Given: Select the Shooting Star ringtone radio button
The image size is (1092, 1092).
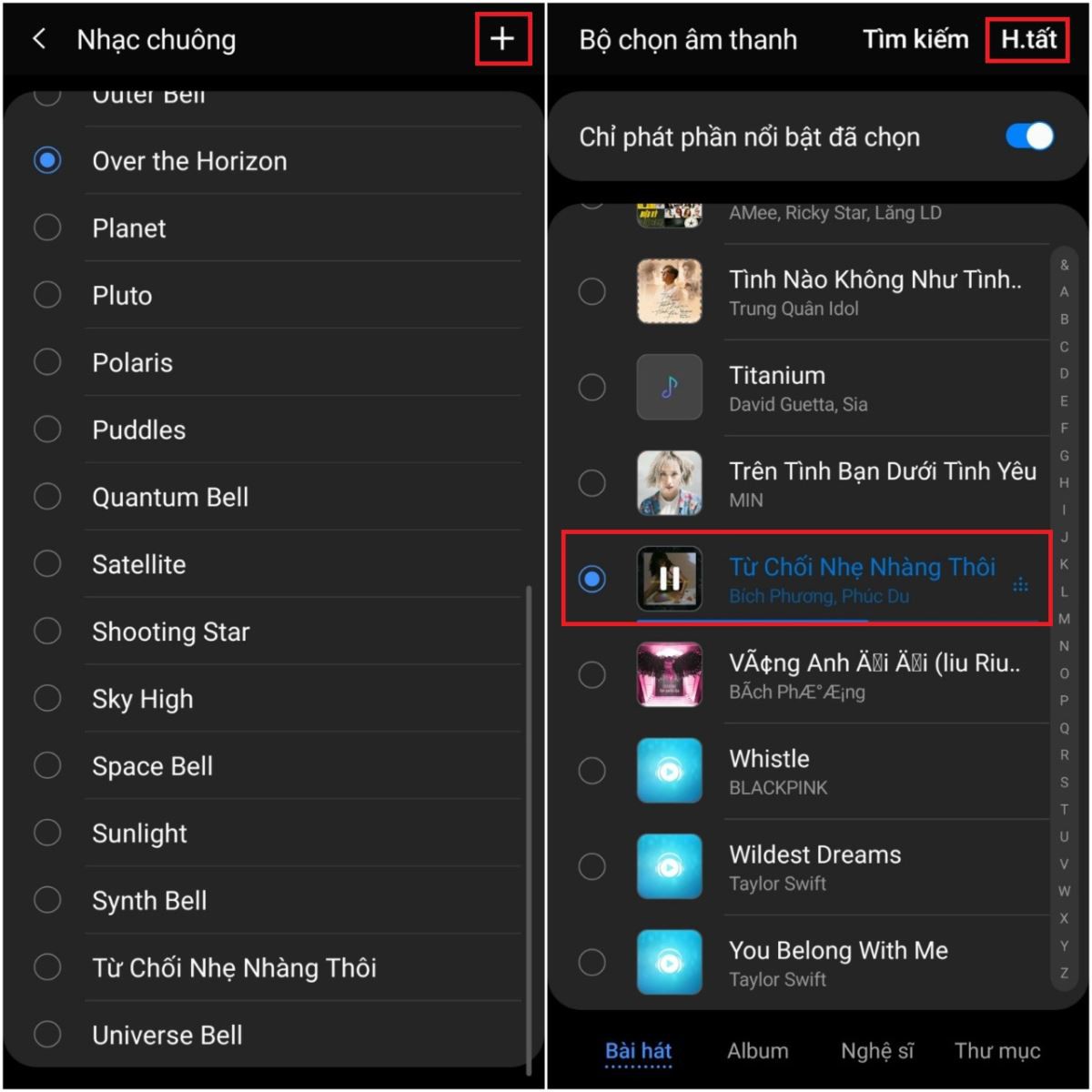Looking at the screenshot, I should (47, 631).
